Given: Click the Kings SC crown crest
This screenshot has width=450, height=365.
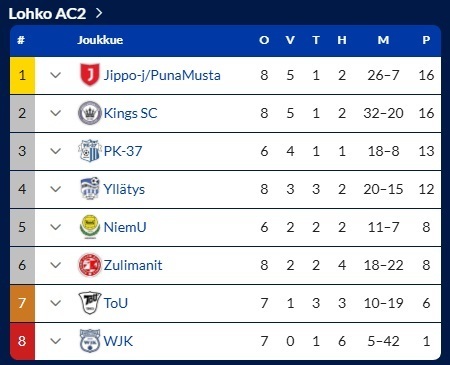Looking at the screenshot, I should point(89,113).
